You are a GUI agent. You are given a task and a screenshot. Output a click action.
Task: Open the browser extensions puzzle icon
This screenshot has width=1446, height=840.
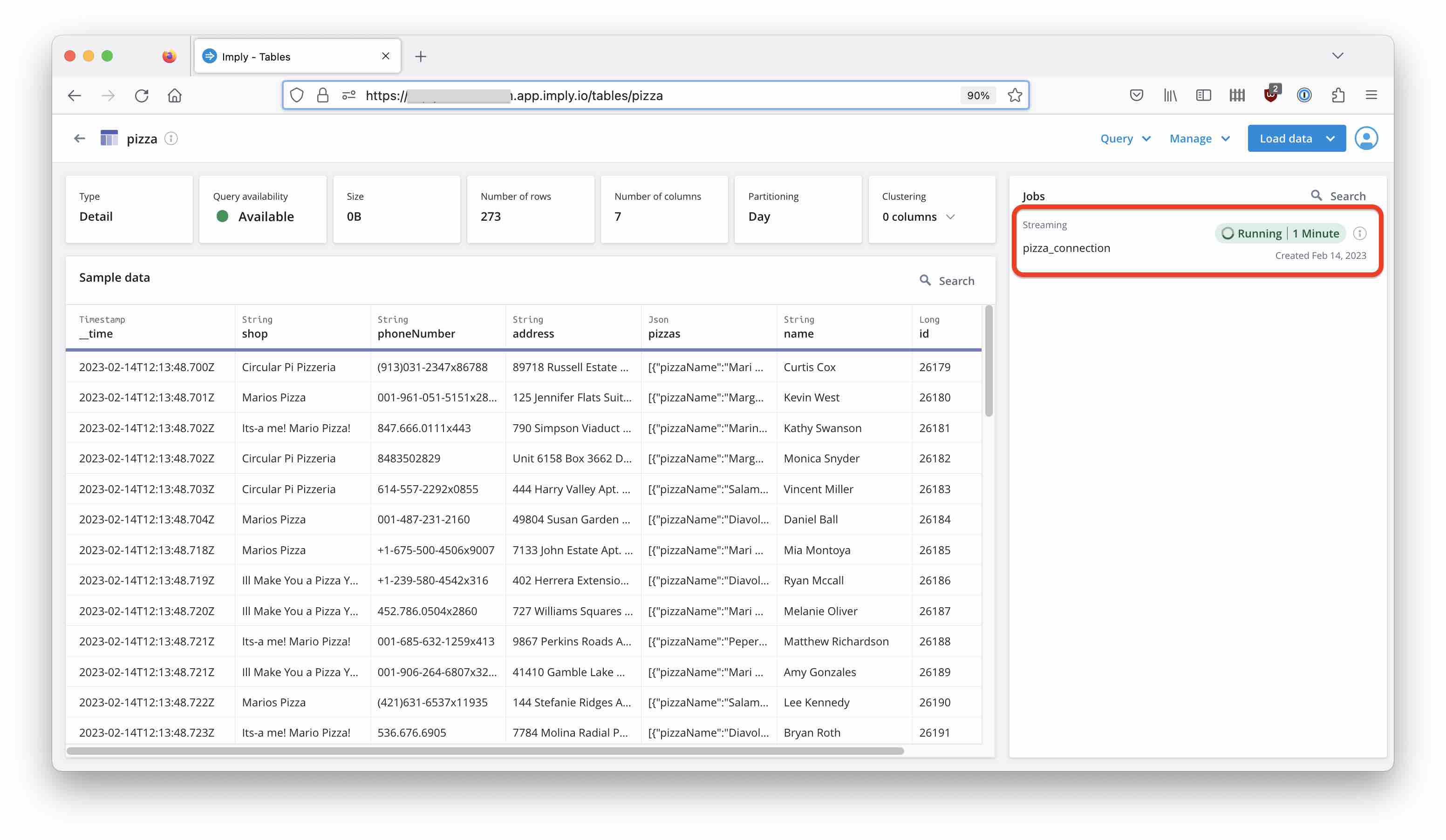tap(1338, 95)
